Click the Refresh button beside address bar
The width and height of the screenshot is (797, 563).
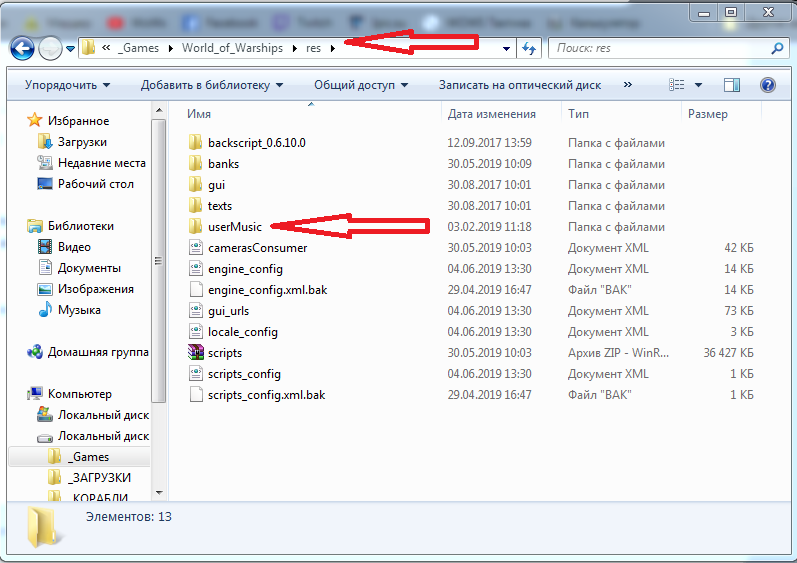pyautogui.click(x=529, y=49)
